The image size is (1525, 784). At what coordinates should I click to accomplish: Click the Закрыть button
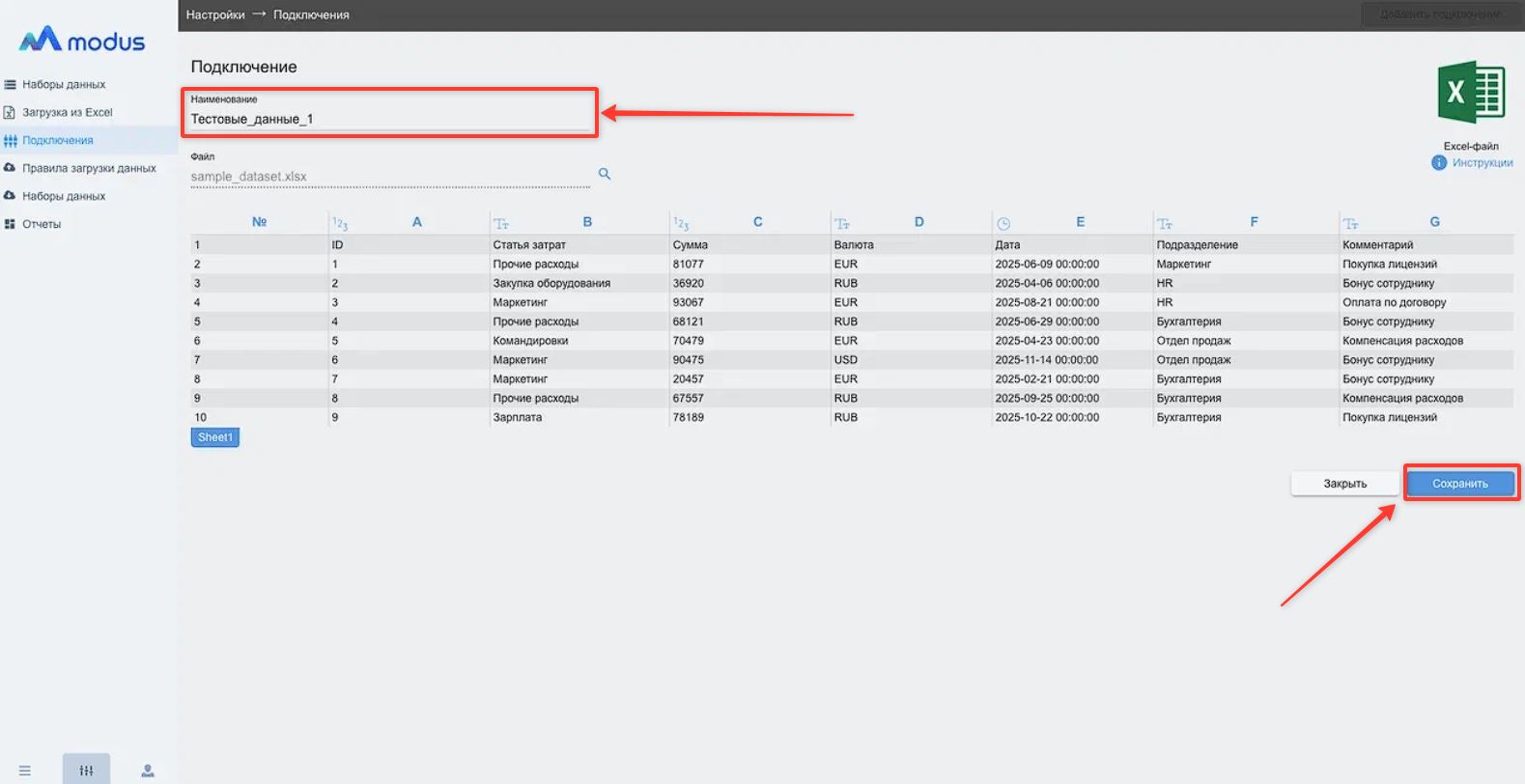(1344, 484)
